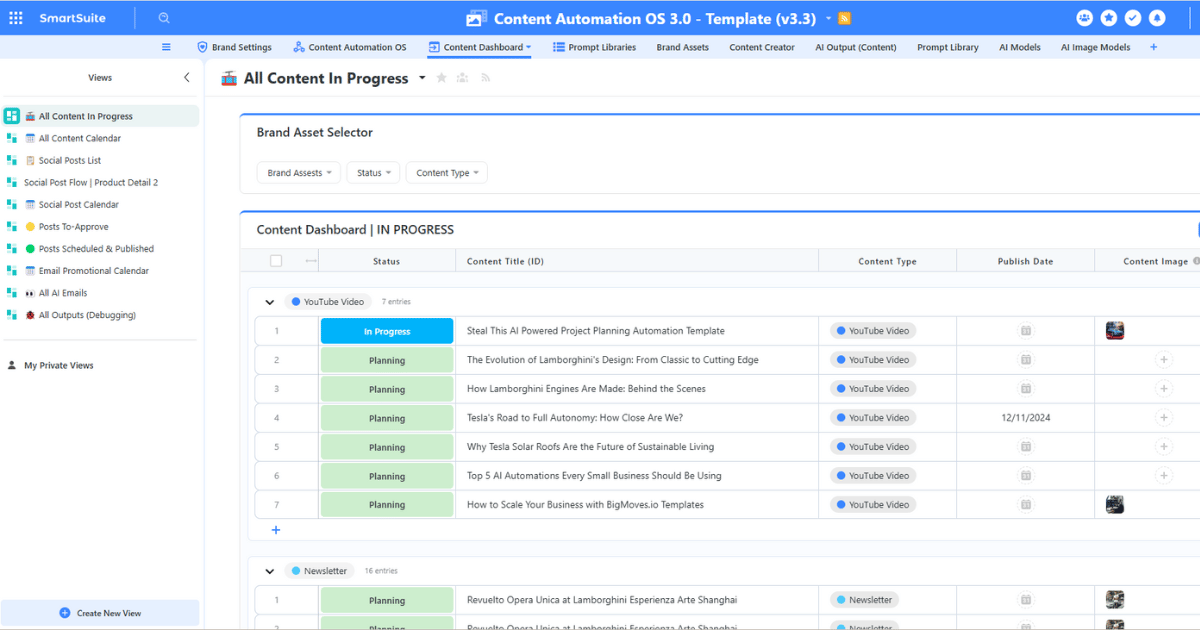Open the Content Creator tab
The height and width of the screenshot is (630, 1200).
pyautogui.click(x=762, y=47)
